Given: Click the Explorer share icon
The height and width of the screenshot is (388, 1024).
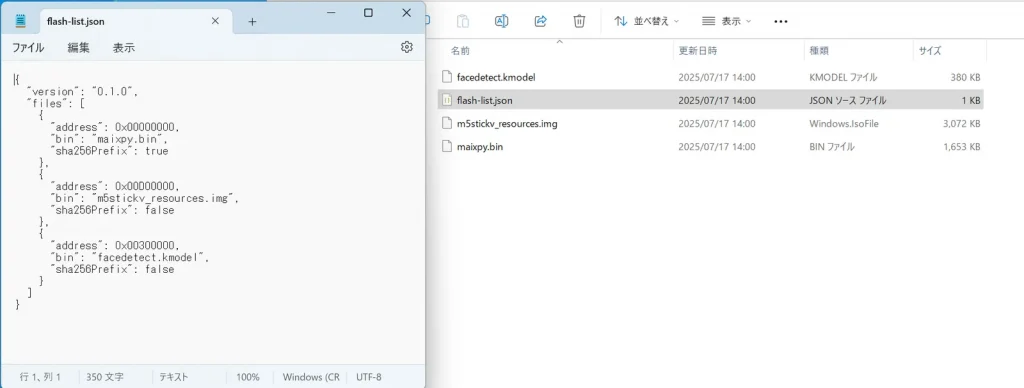Looking at the screenshot, I should click(x=540, y=21).
